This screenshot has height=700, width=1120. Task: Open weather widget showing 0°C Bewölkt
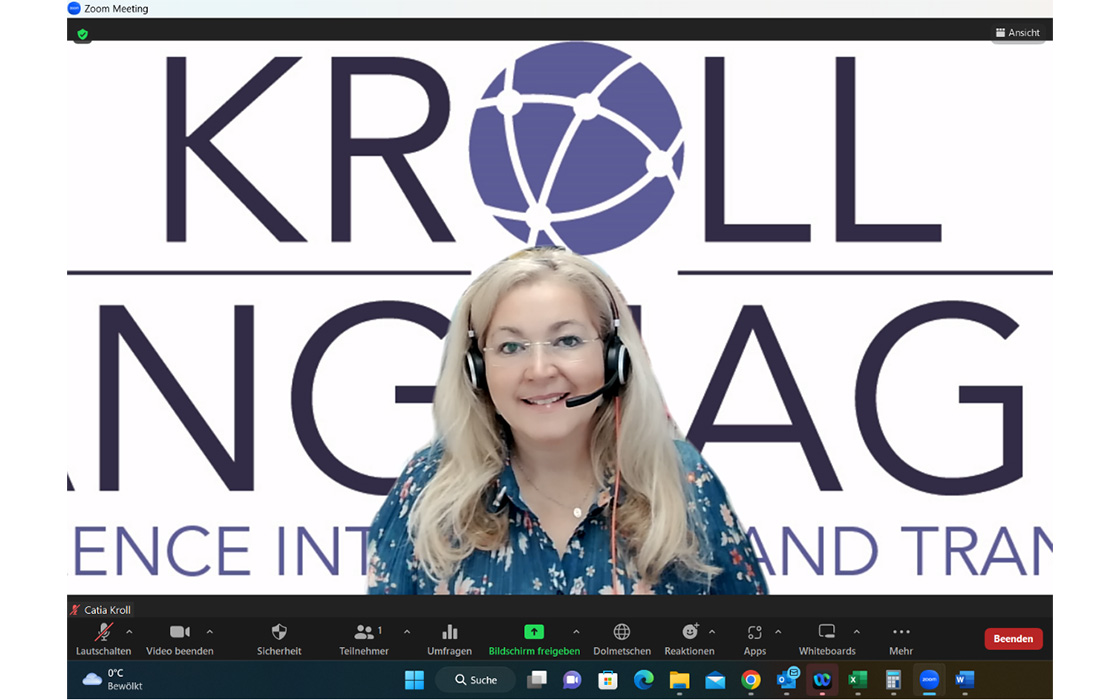(113, 679)
